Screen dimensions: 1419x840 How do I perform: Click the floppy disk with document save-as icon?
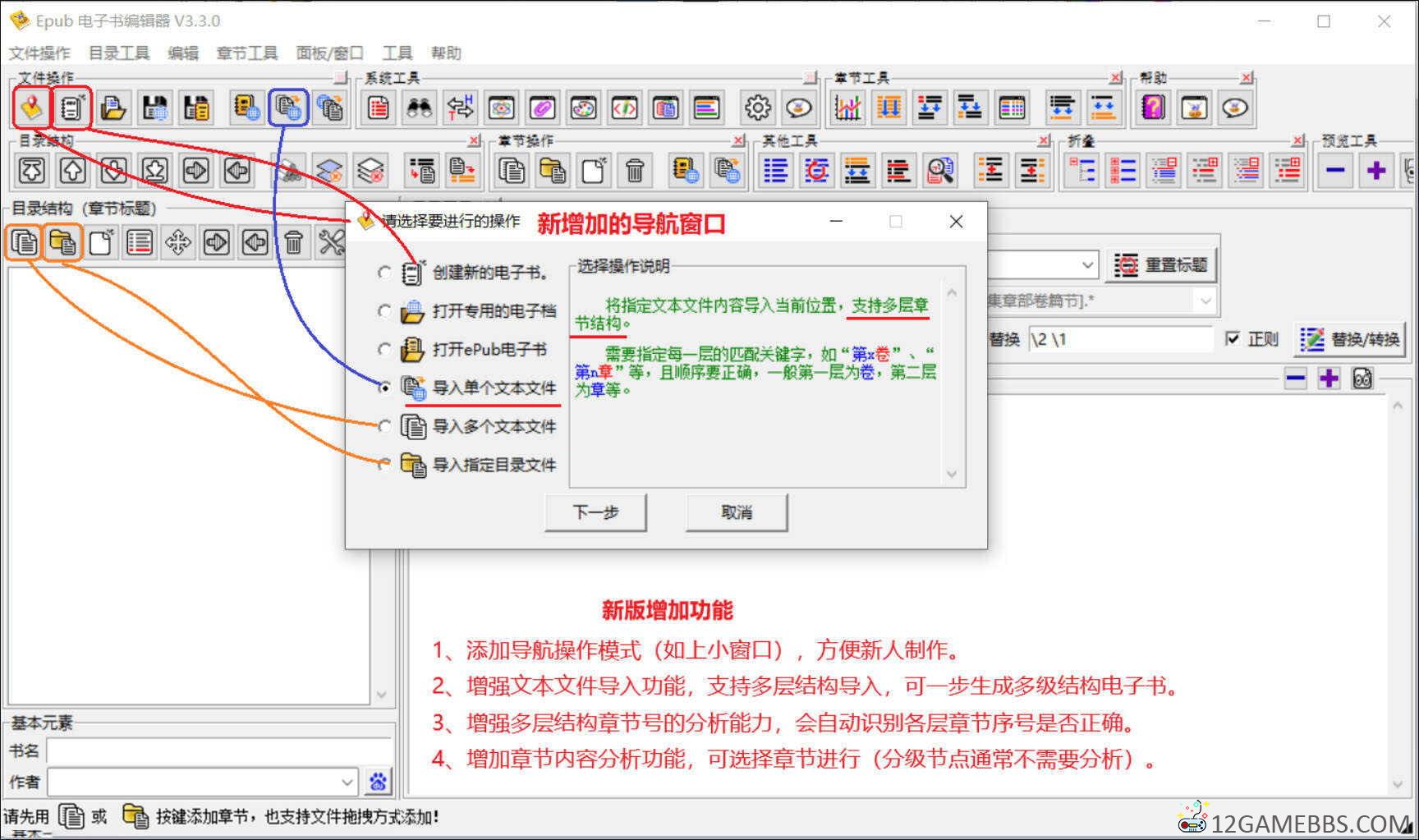pos(195,108)
